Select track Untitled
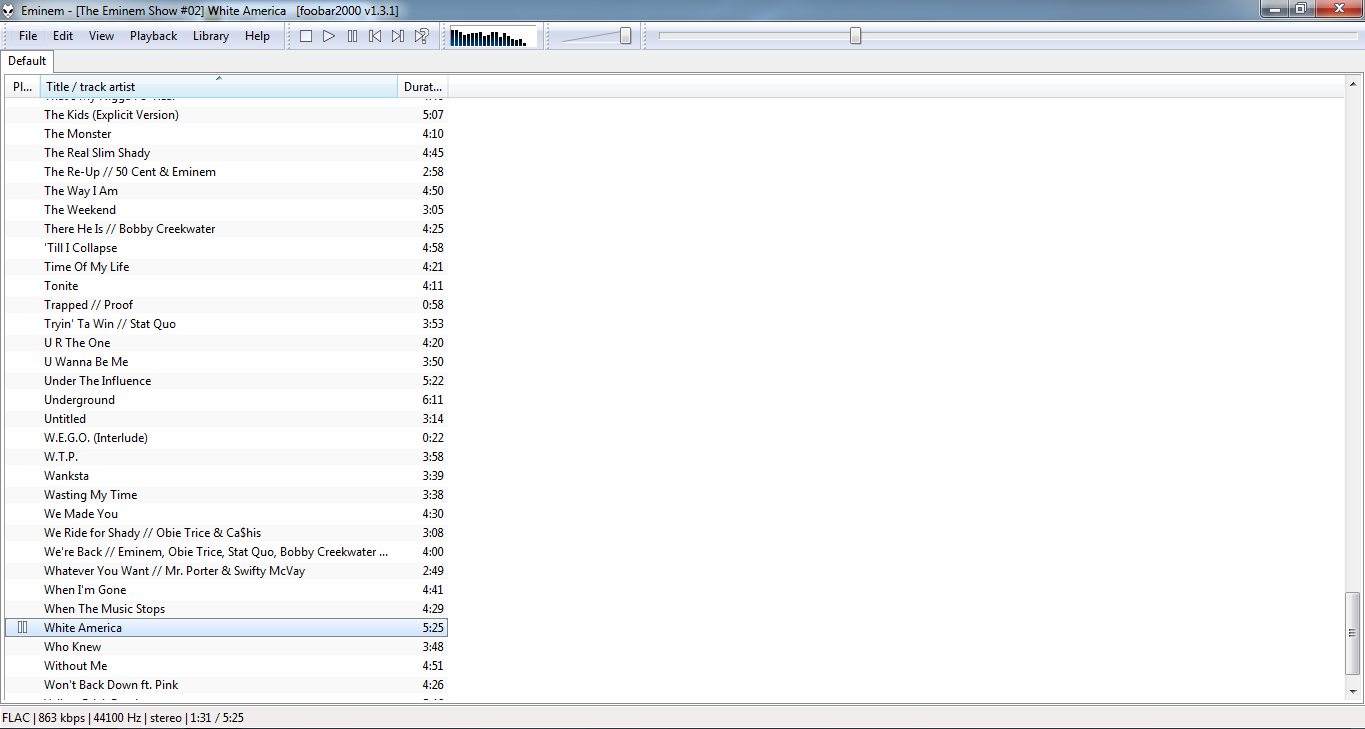Image resolution: width=1365 pixels, height=729 pixels. (226, 419)
